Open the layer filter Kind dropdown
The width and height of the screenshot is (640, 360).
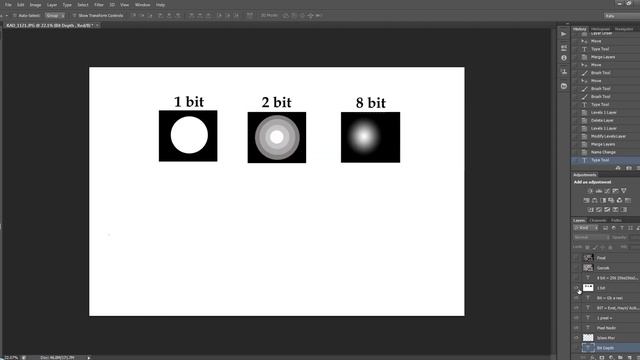[586, 228]
